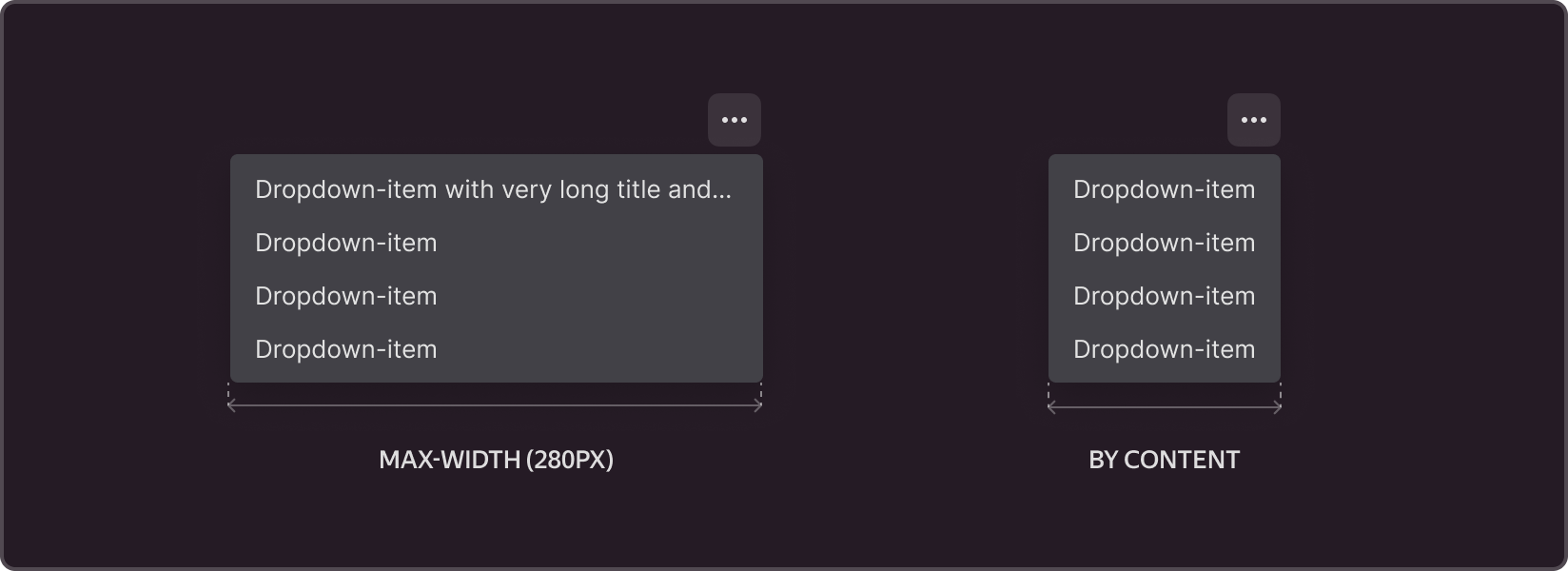Screen dimensions: 1568x571
Task: Select the truncated 'very long title' dropdown item
Action: point(493,189)
